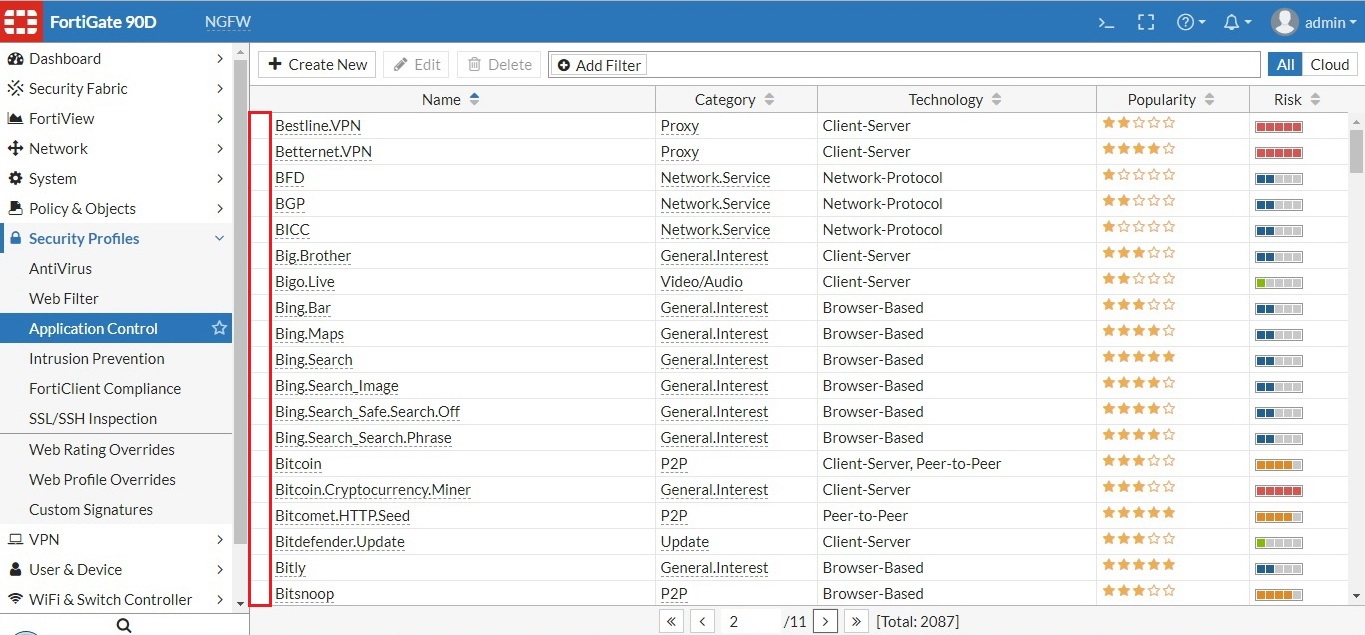Click the Application Control favorite star

click(219, 328)
